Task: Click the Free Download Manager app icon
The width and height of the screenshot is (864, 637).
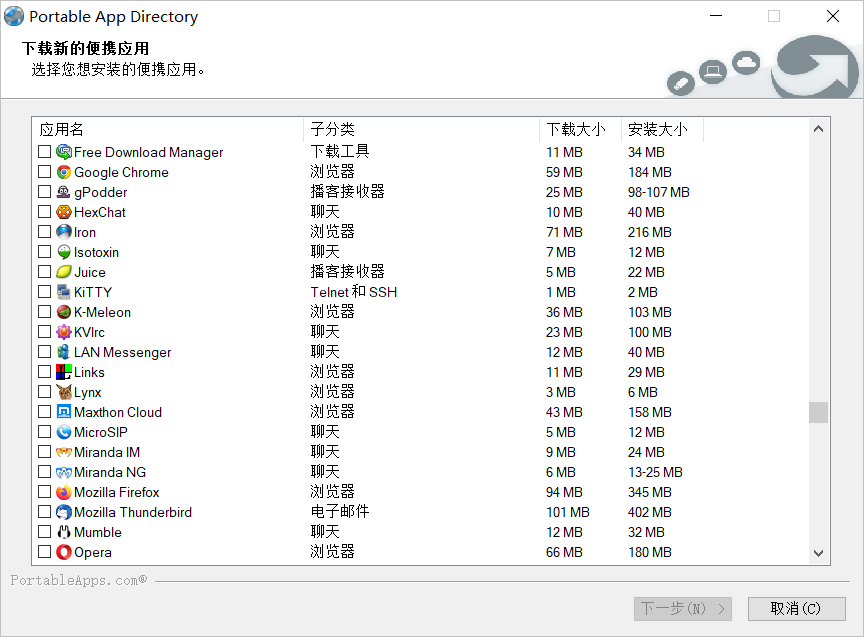Action: [x=64, y=152]
